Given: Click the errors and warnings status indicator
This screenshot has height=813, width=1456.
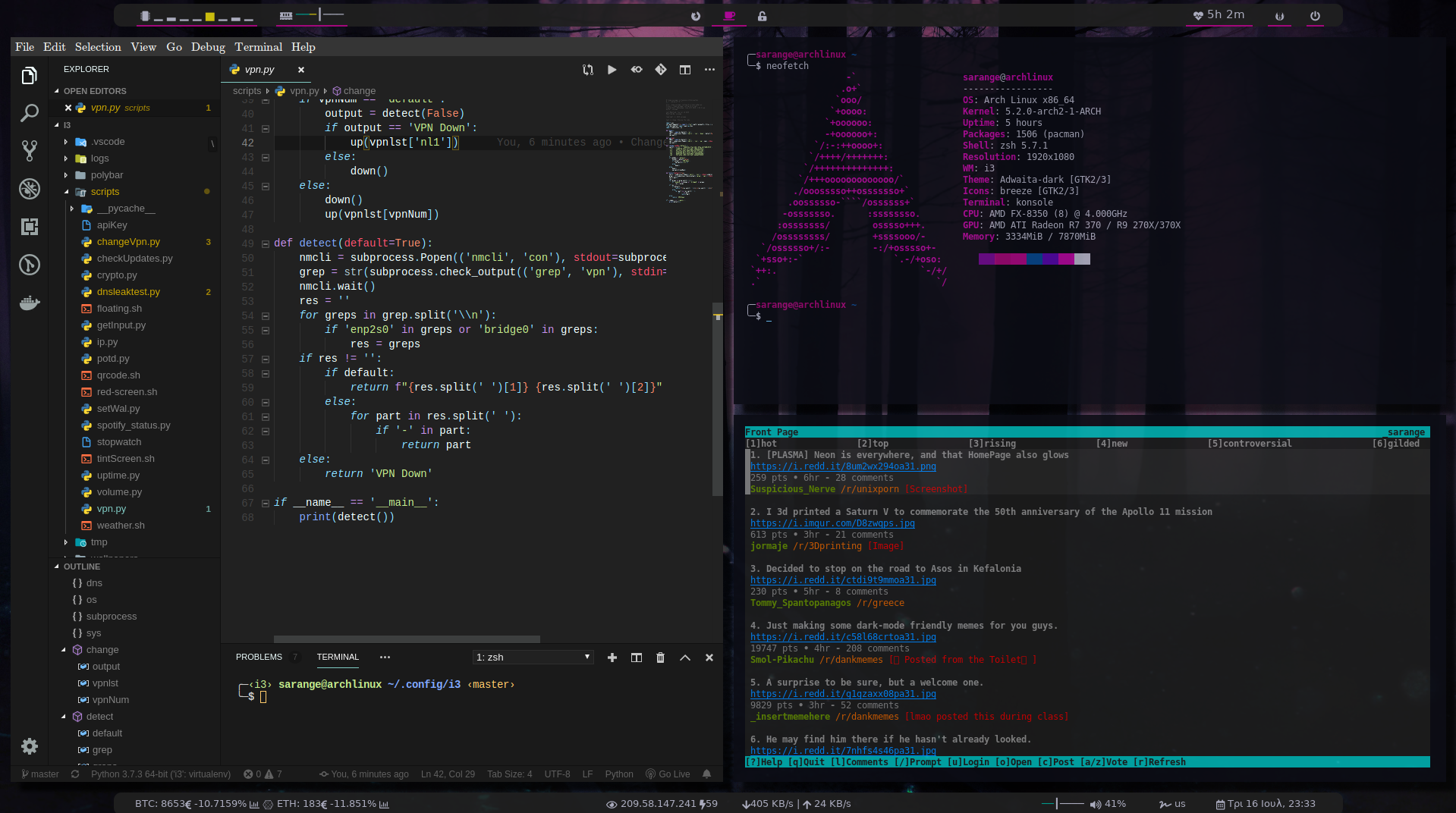Looking at the screenshot, I should point(263,774).
